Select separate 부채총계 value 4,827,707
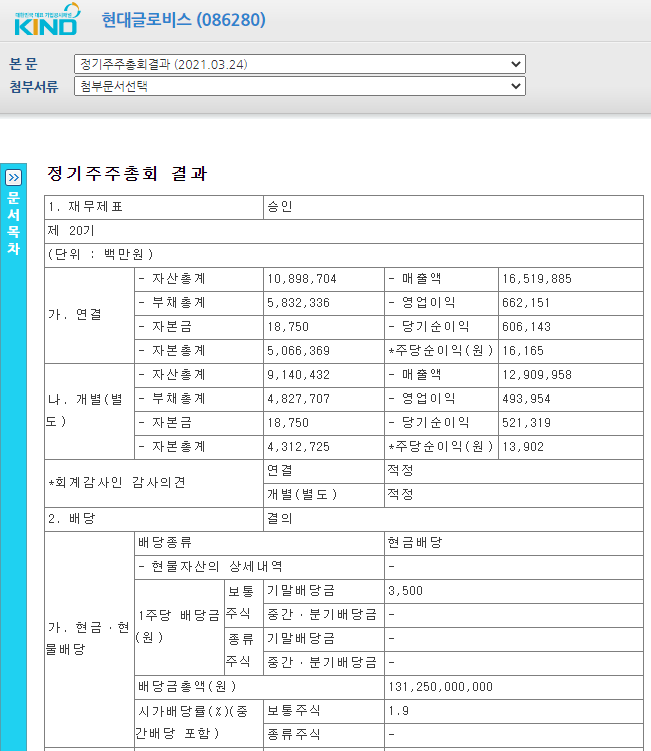 pyautogui.click(x=298, y=399)
